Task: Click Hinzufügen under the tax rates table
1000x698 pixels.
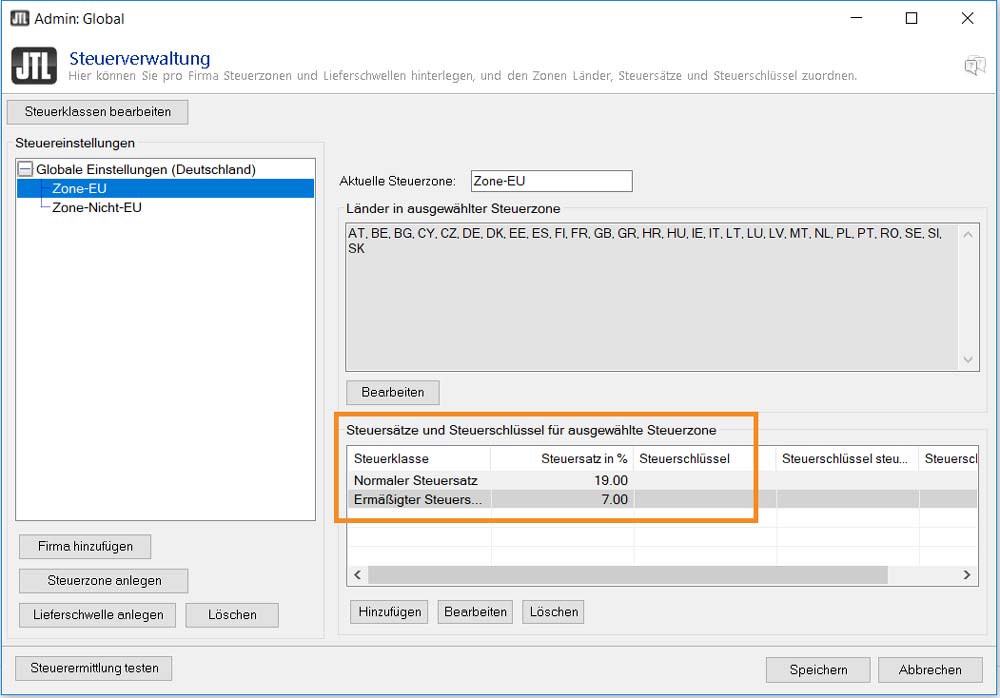Action: point(390,612)
